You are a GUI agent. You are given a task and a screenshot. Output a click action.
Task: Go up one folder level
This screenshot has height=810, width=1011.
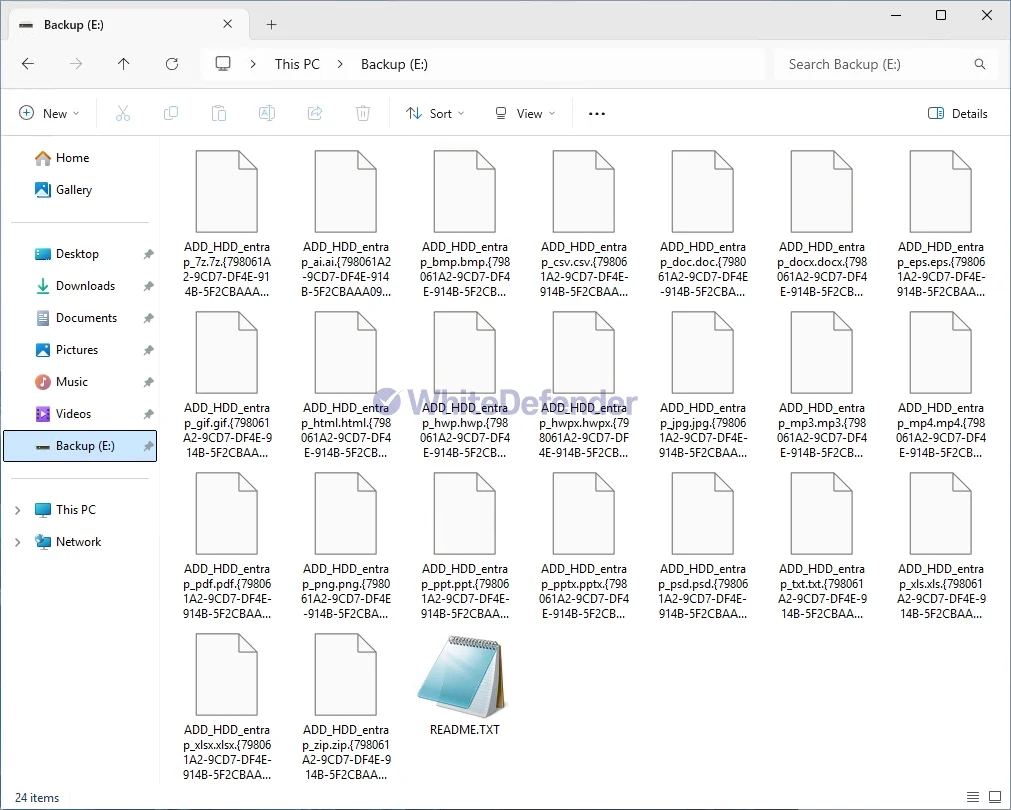tap(124, 64)
